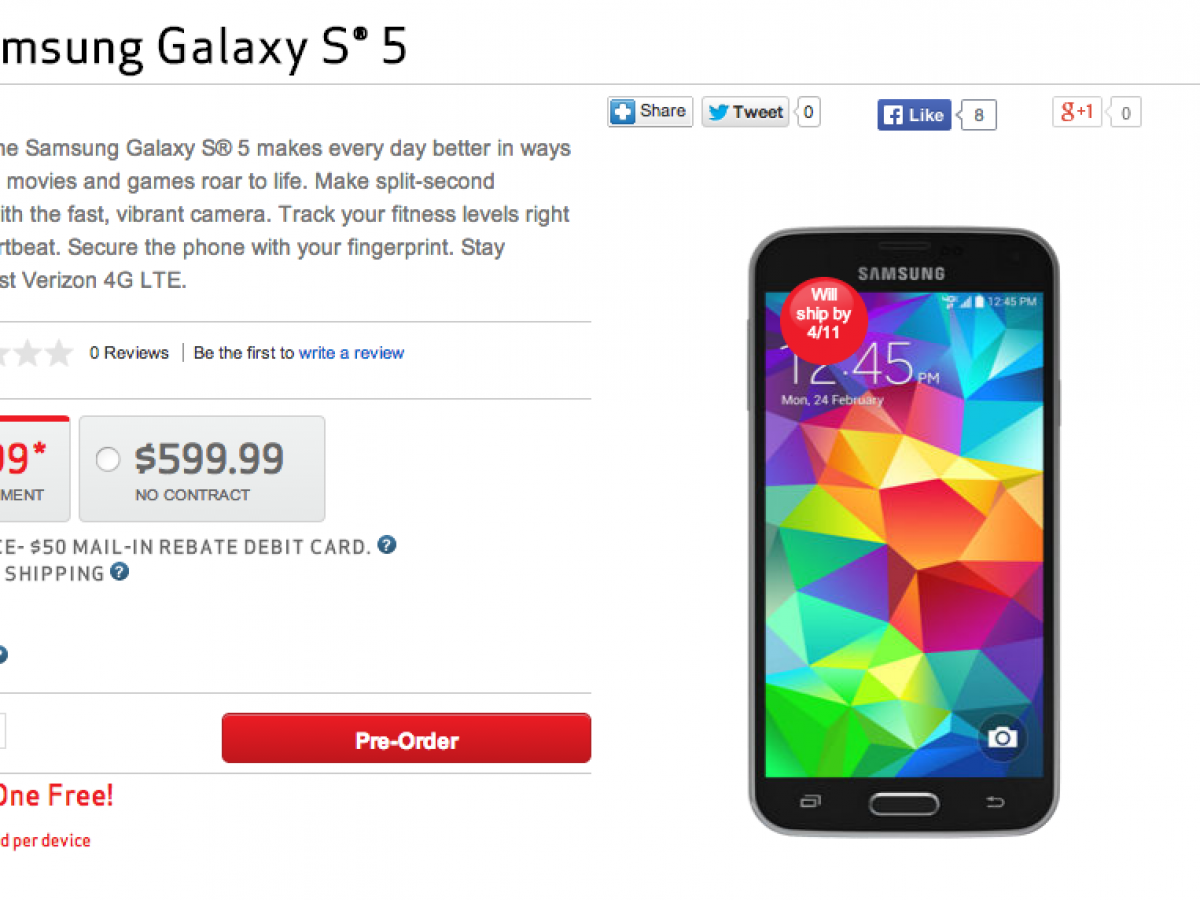The image size is (1200, 900).
Task: Open help icon next to Shipping
Action: (x=120, y=572)
